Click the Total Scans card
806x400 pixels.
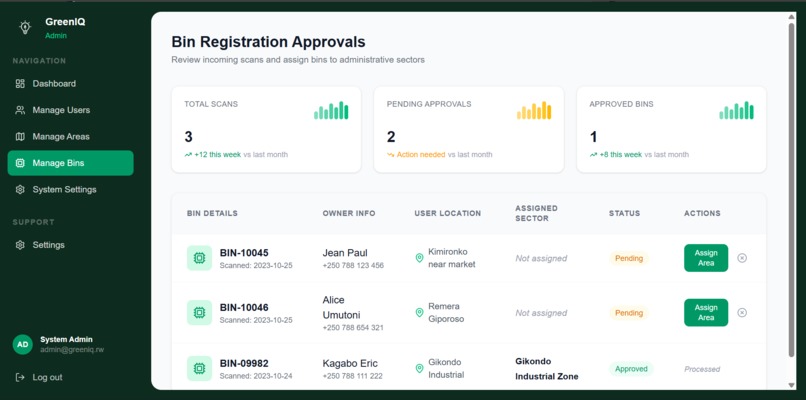point(266,130)
